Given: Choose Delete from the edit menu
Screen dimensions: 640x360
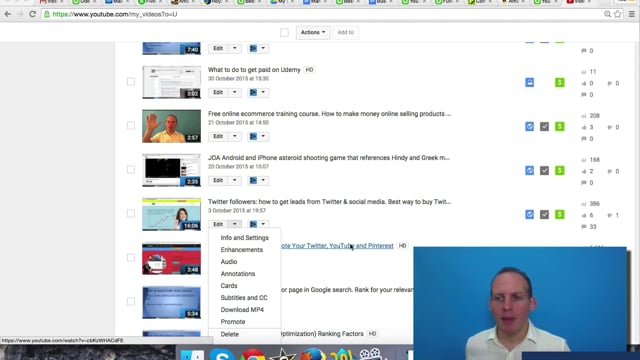Looking at the screenshot, I should pos(244,334).
